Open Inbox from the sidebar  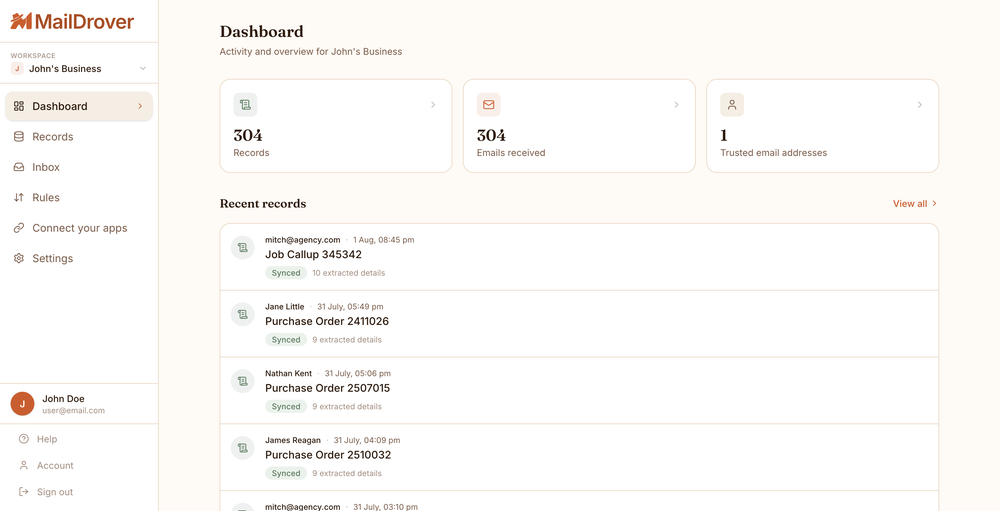[79, 167]
